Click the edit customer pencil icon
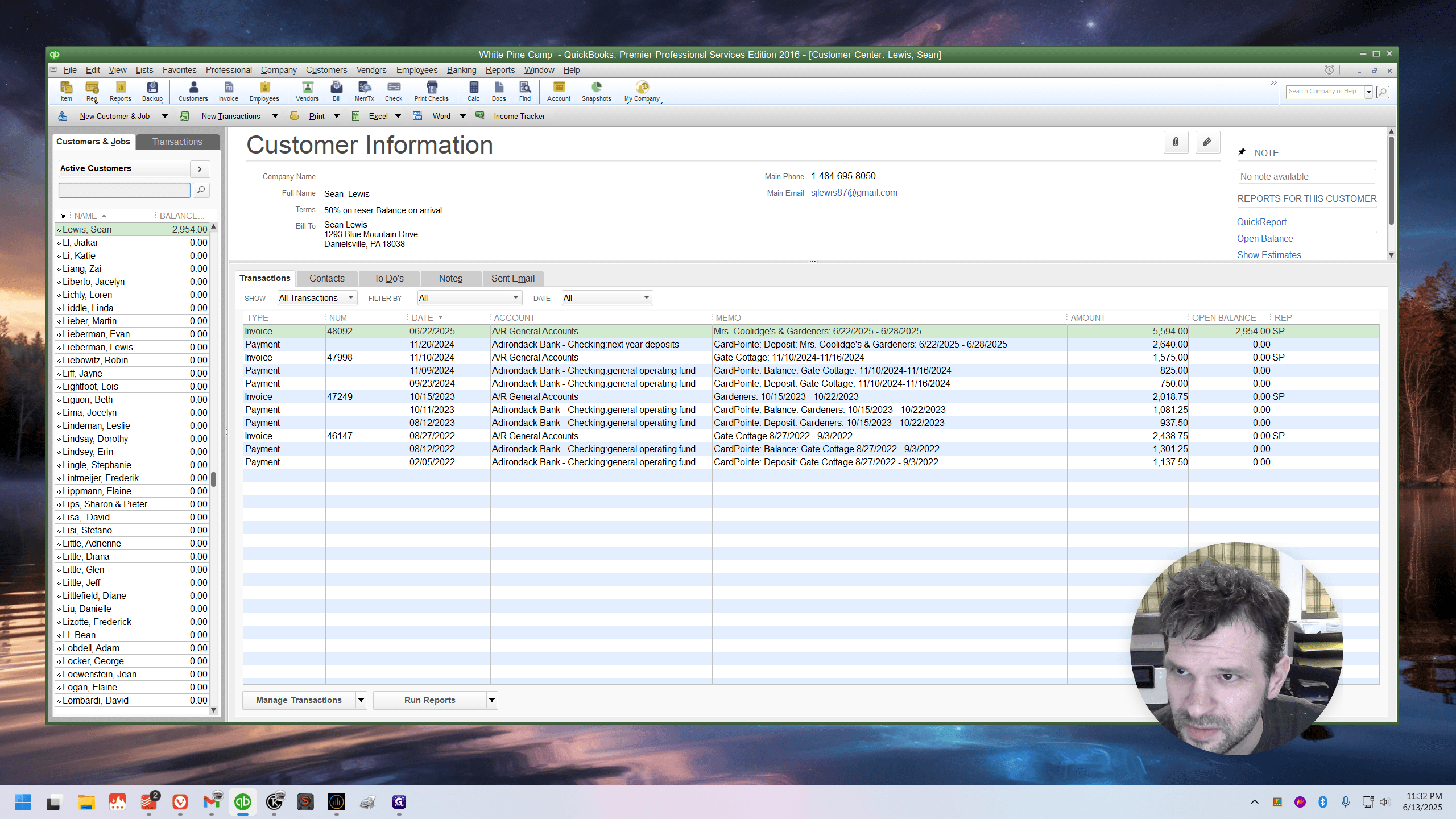Viewport: 1456px width, 819px height. (1207, 142)
